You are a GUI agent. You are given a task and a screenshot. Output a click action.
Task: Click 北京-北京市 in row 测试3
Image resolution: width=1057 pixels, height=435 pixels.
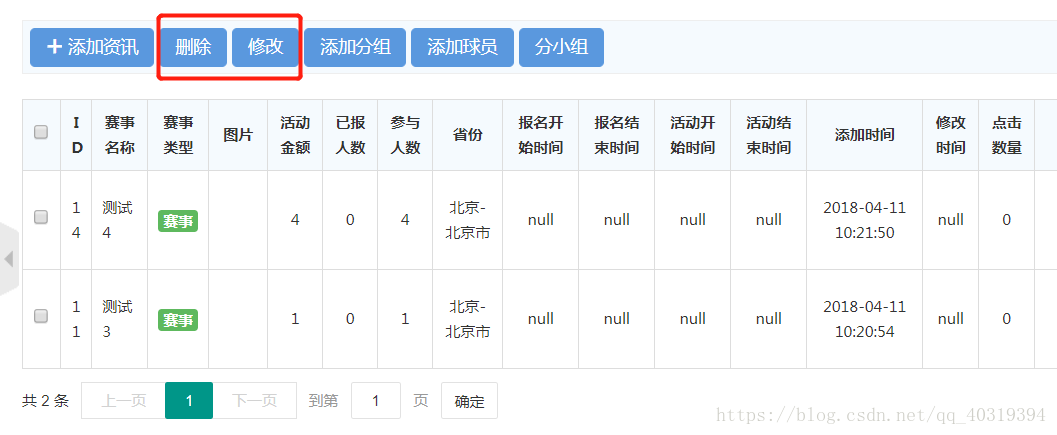click(467, 319)
